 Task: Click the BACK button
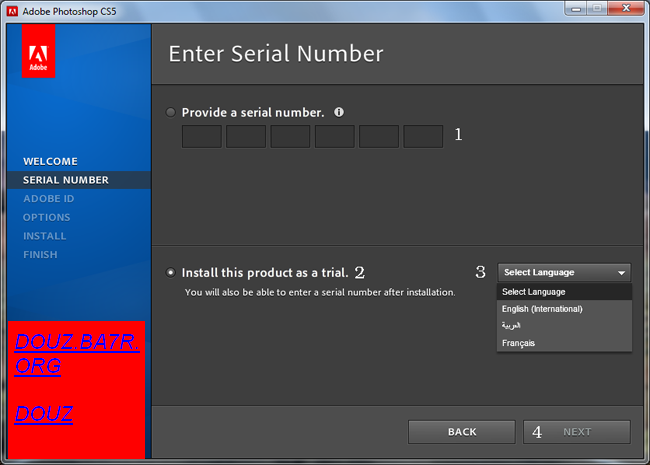(462, 432)
